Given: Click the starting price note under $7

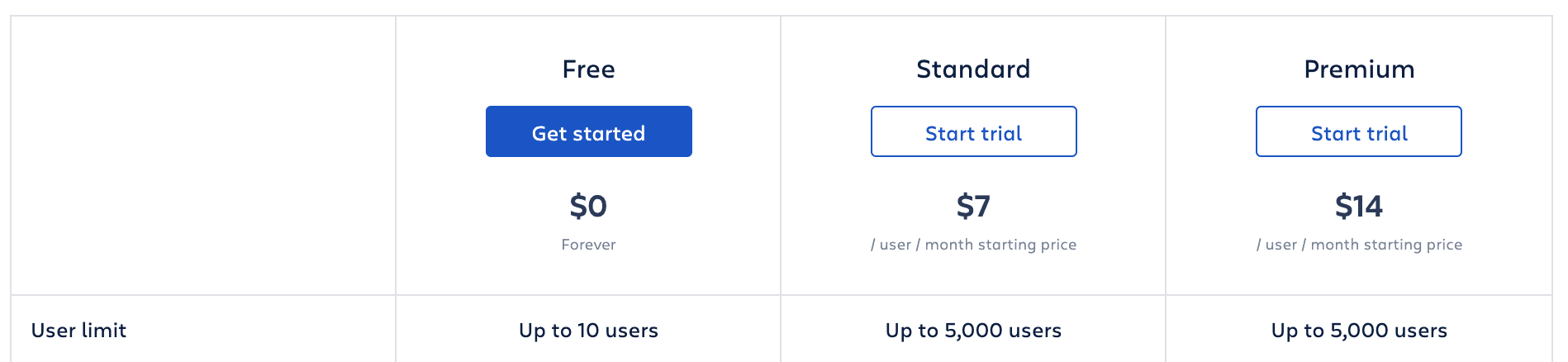Looking at the screenshot, I should coord(973,245).
